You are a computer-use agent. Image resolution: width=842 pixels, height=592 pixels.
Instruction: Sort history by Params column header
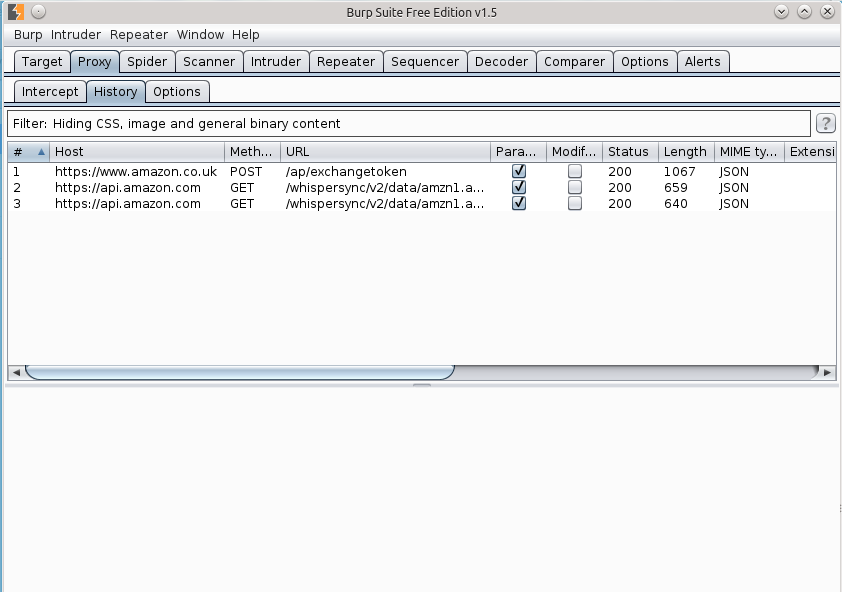click(519, 152)
